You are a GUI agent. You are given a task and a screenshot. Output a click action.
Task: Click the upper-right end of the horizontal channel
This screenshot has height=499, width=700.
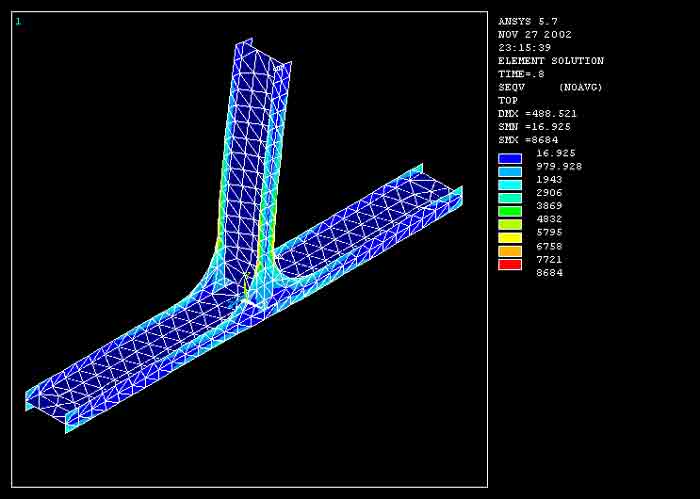[x=440, y=187]
